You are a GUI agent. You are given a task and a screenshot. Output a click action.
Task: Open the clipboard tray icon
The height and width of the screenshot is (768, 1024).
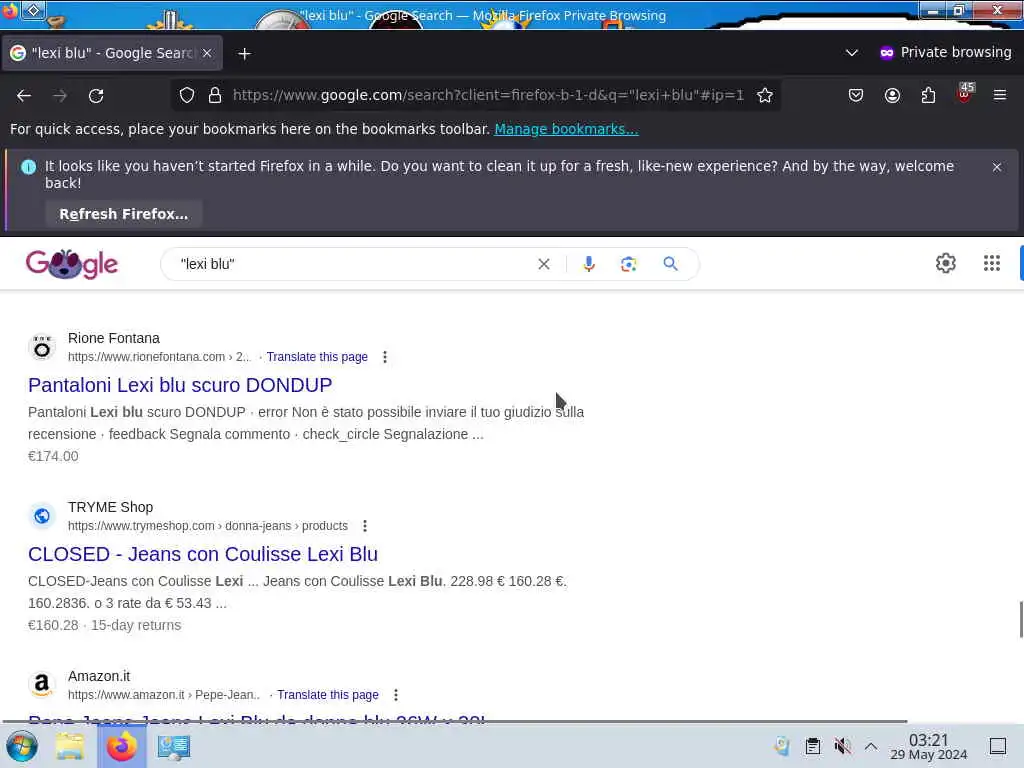[x=812, y=746]
